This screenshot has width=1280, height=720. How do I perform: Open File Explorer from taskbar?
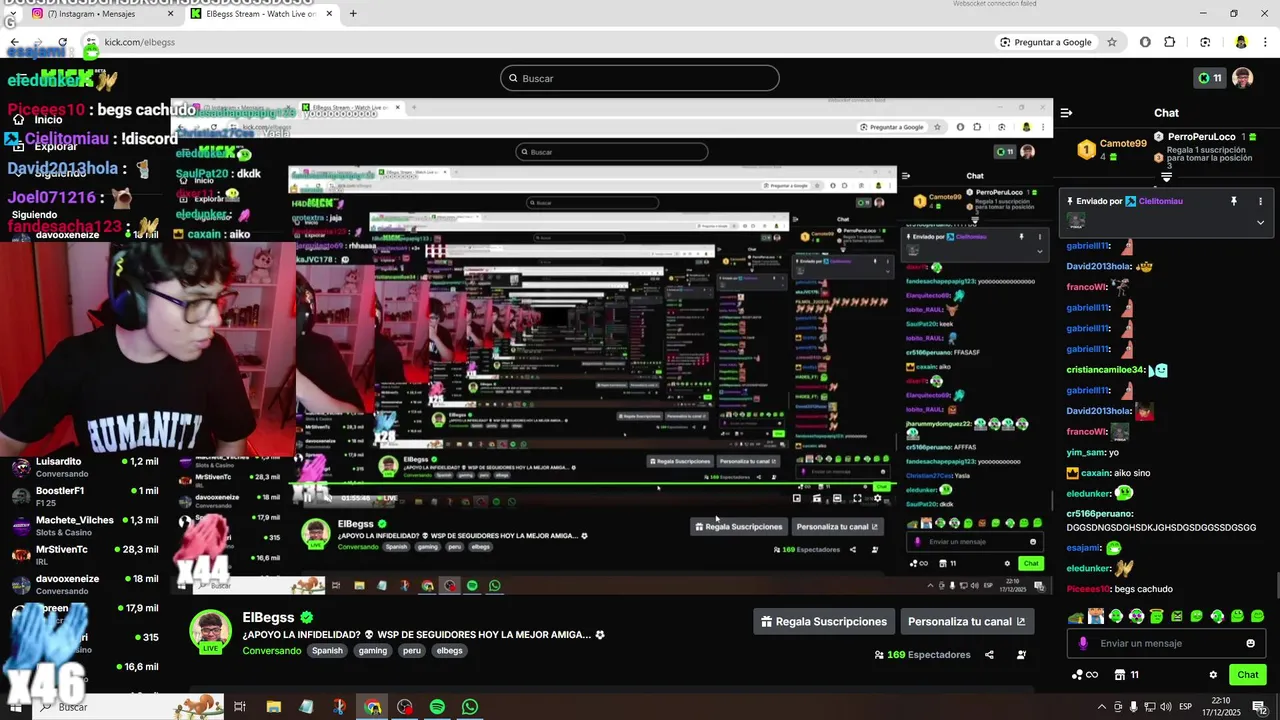[x=273, y=707]
